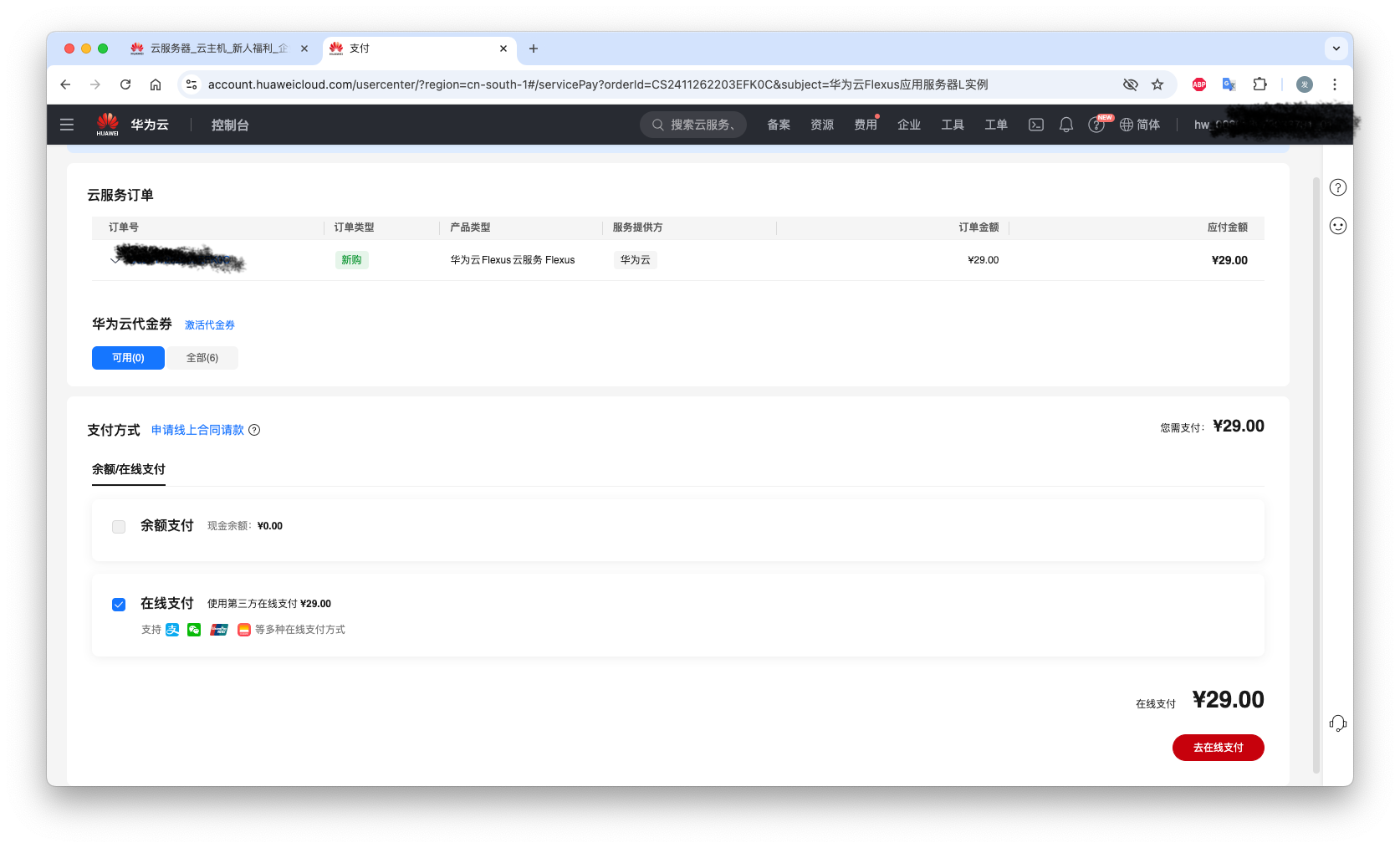The height and width of the screenshot is (848, 1400).
Task: Open the hamburger navigation menu
Action: click(67, 125)
